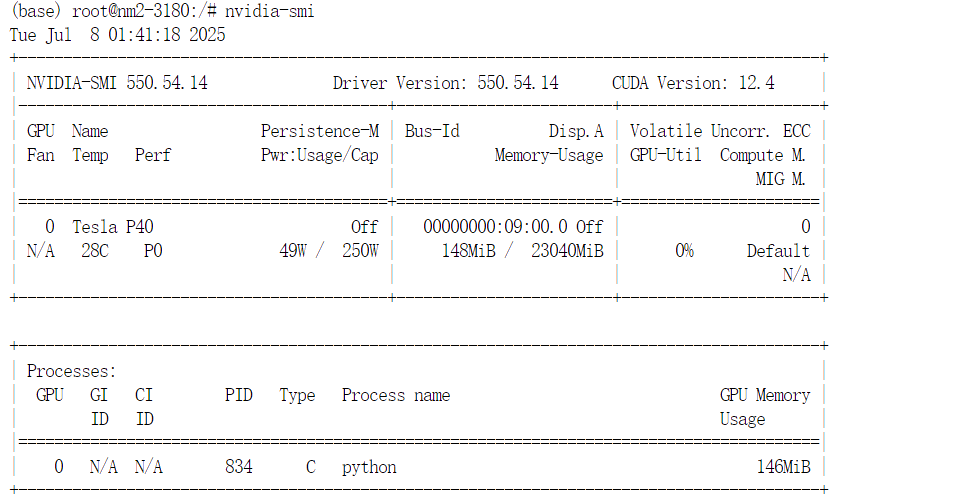Image resolution: width=957 pixels, height=499 pixels.
Task: Click the 0% GPU-Util value
Action: (684, 251)
